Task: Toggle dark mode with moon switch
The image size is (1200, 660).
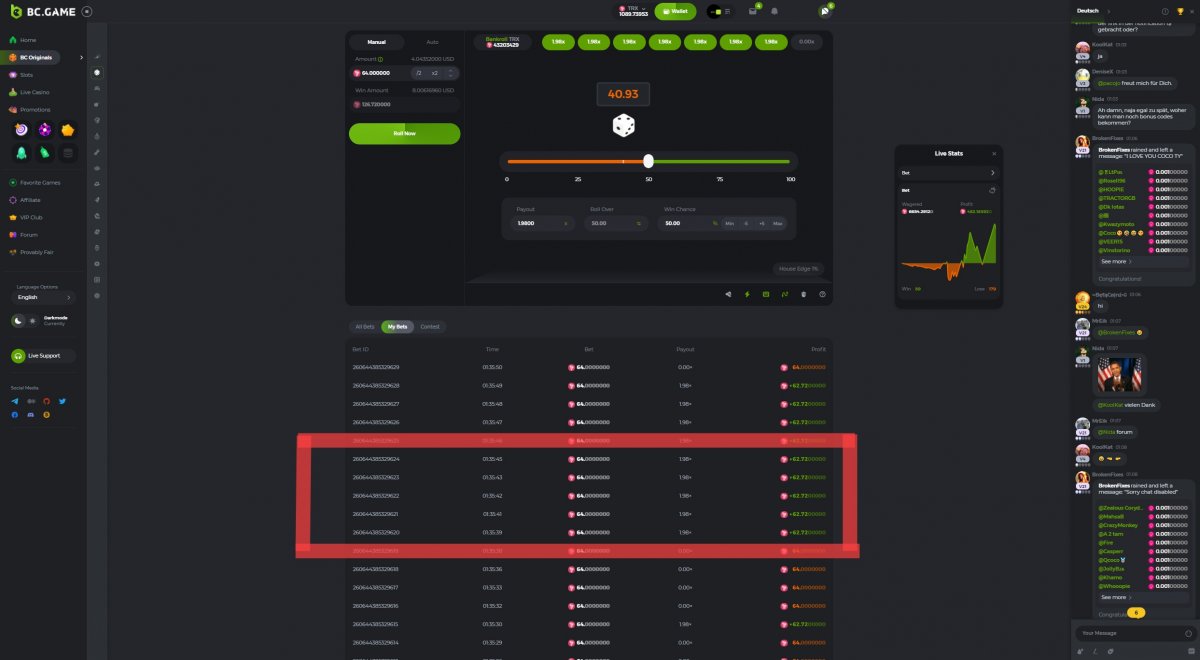Action: [18, 321]
